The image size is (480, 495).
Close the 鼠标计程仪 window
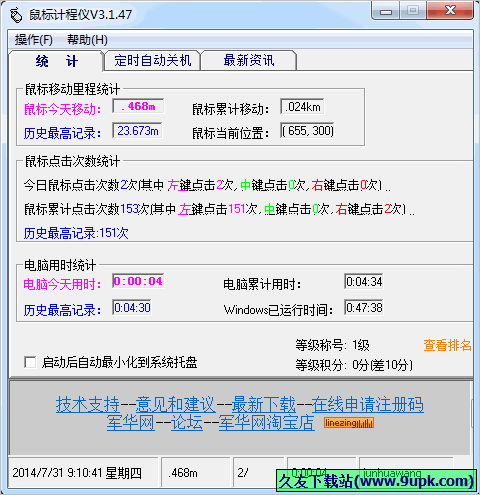(x=450, y=11)
